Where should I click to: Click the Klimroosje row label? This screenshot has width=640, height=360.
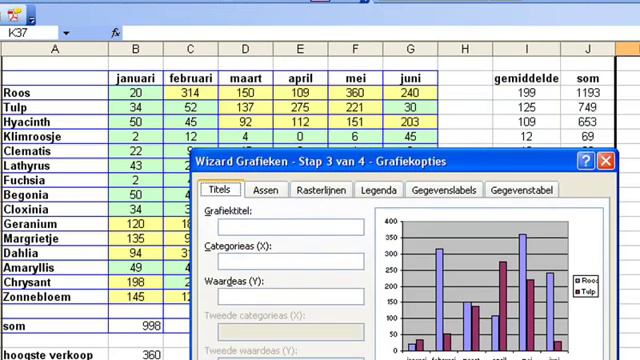click(55, 137)
